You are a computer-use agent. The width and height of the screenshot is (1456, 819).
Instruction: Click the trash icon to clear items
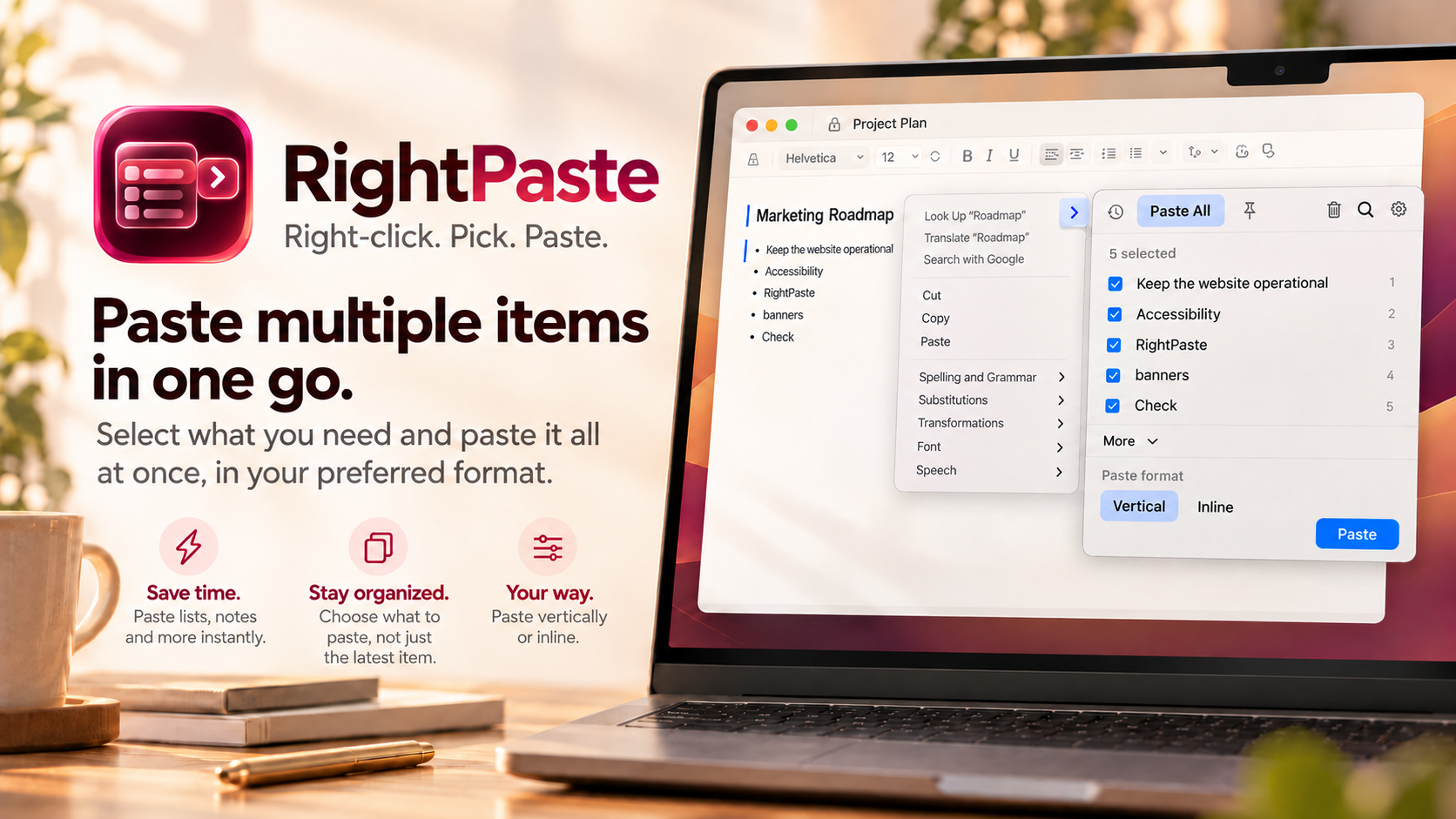pyautogui.click(x=1333, y=210)
